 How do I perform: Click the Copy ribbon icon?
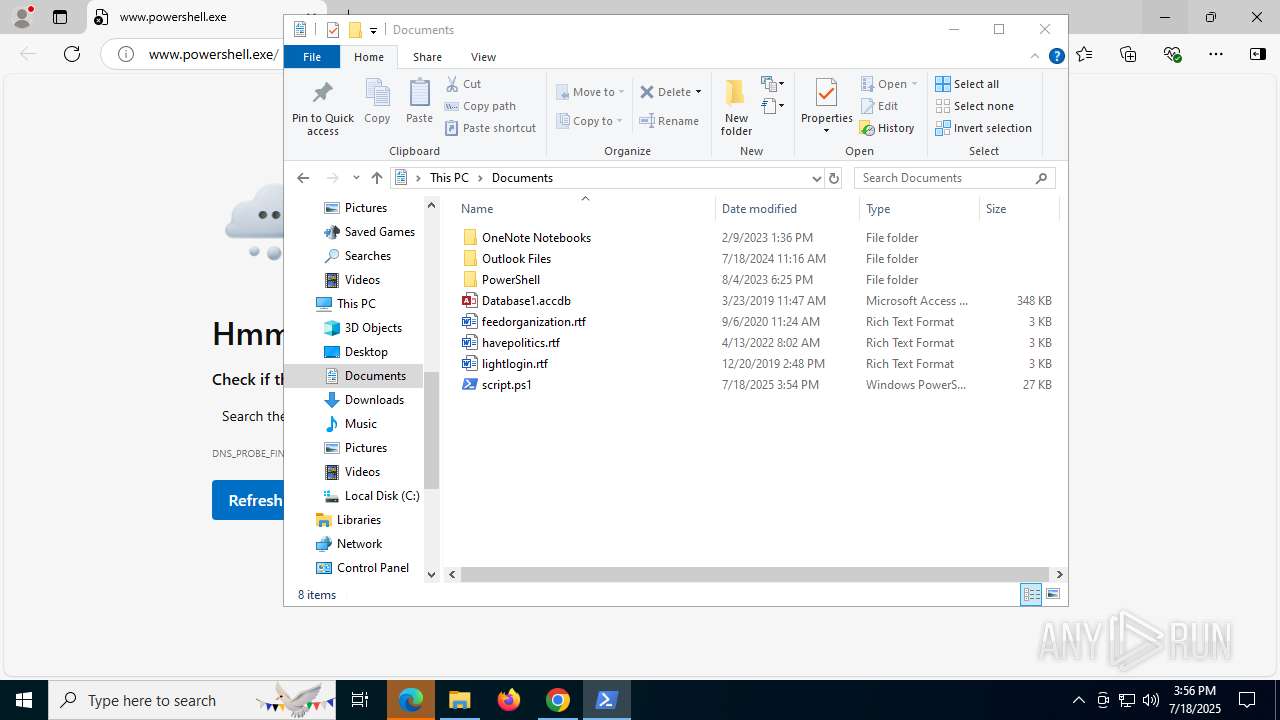pyautogui.click(x=377, y=102)
